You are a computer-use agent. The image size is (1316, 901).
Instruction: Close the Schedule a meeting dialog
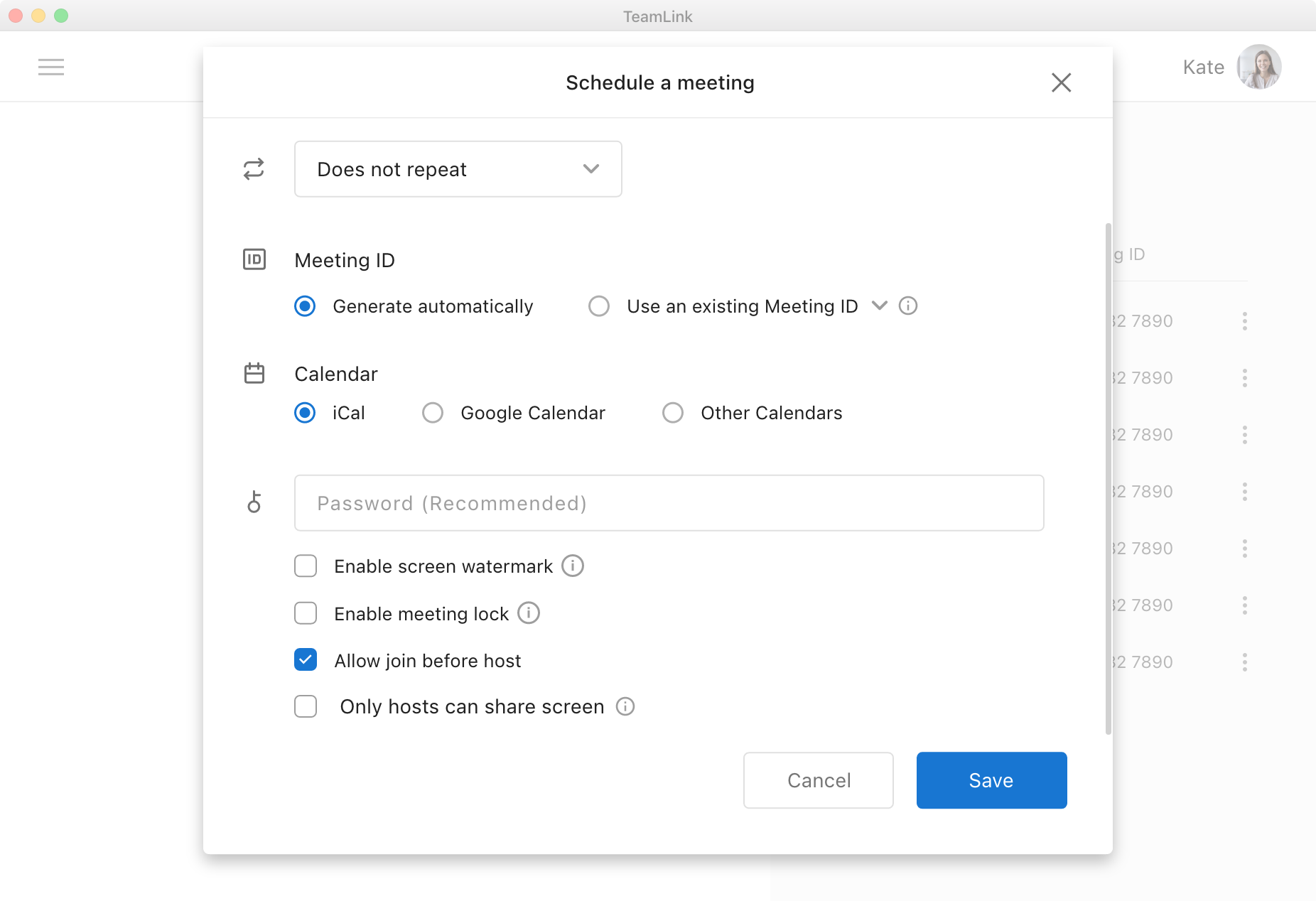tap(1061, 82)
